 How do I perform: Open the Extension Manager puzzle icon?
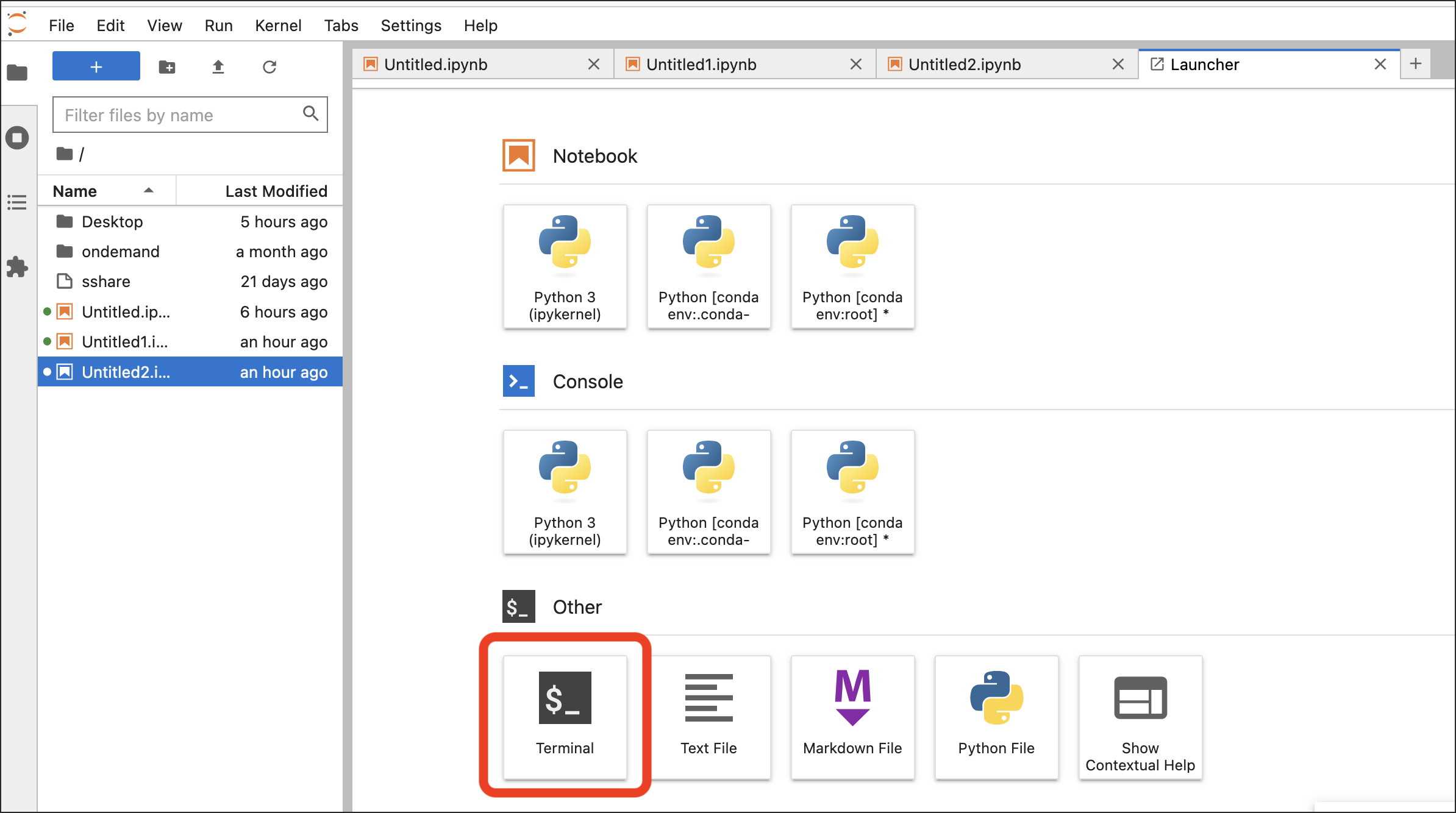[x=17, y=267]
